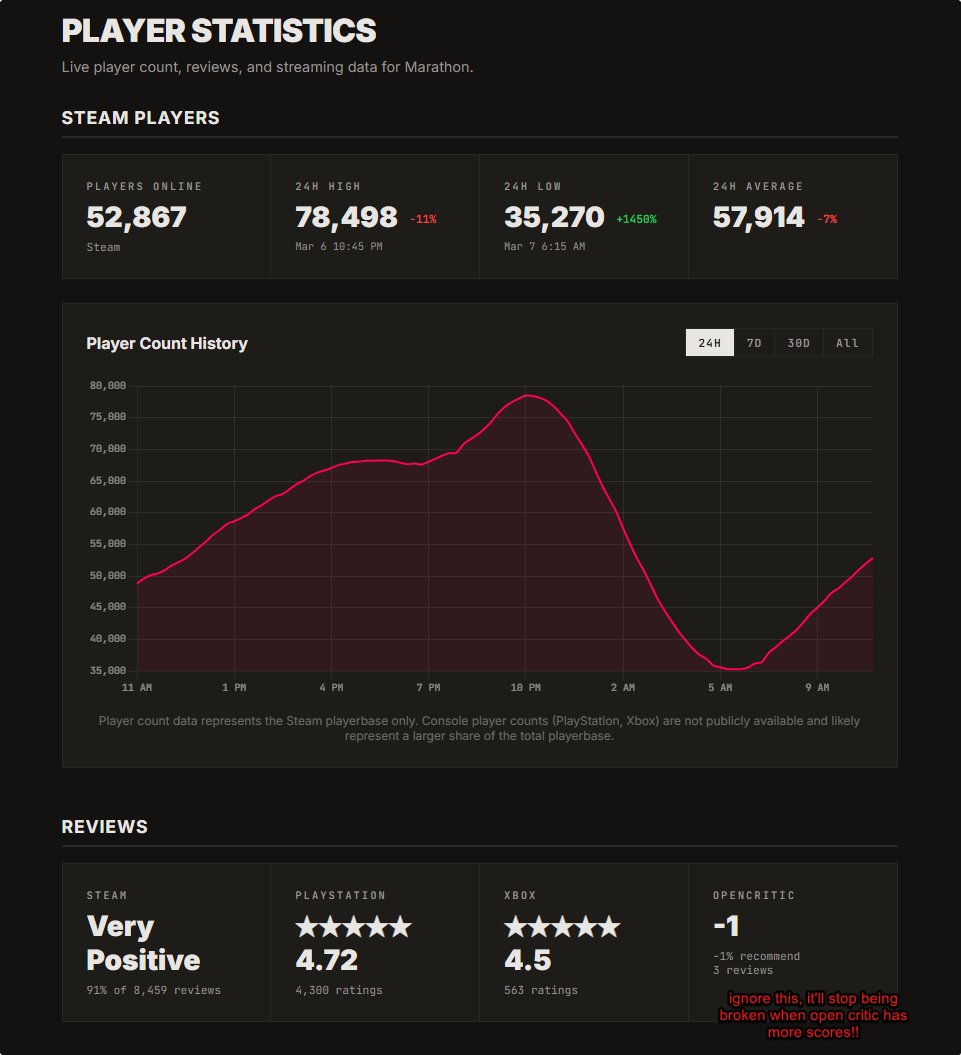Image resolution: width=961 pixels, height=1055 pixels.
Task: Click the STEAM review card label
Action: (106, 896)
